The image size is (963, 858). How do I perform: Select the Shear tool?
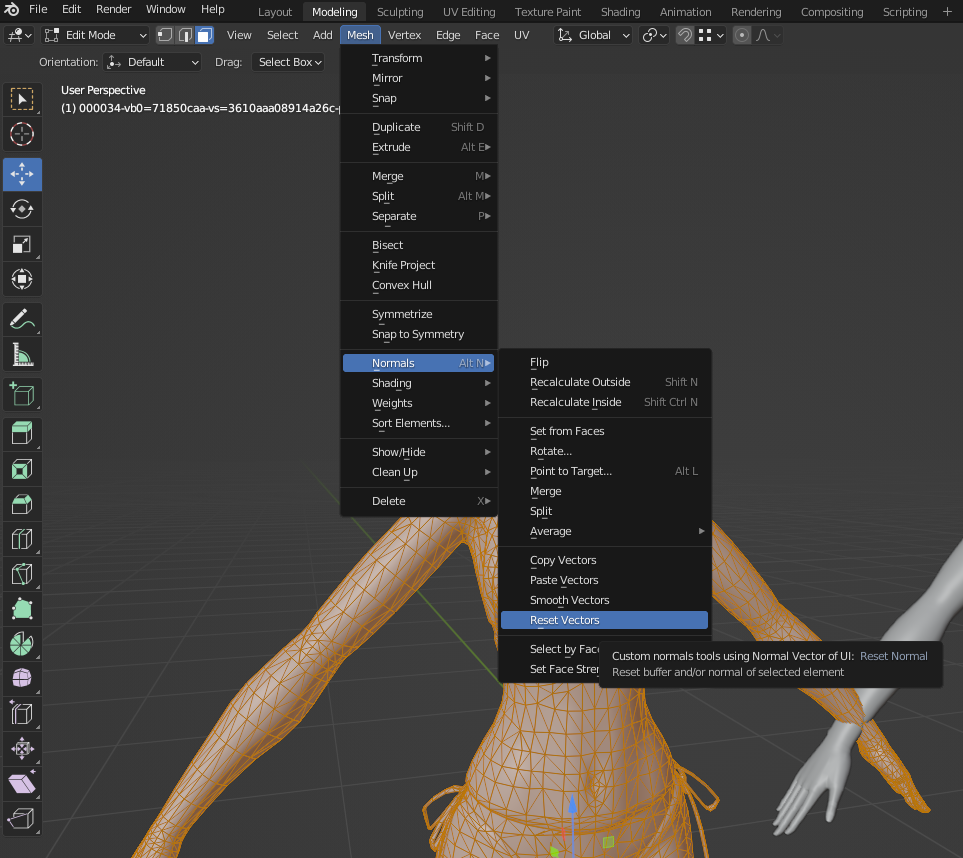click(x=22, y=784)
